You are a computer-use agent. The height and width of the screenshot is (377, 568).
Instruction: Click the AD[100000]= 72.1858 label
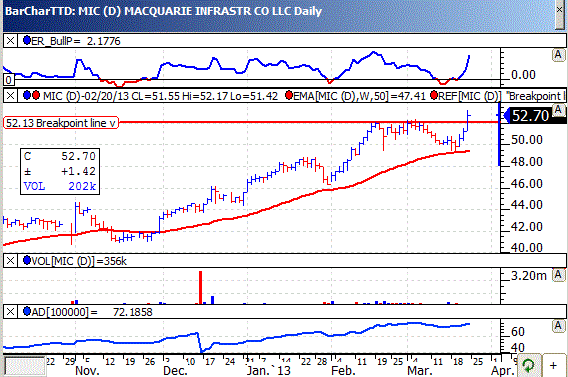pyautogui.click(x=92, y=312)
